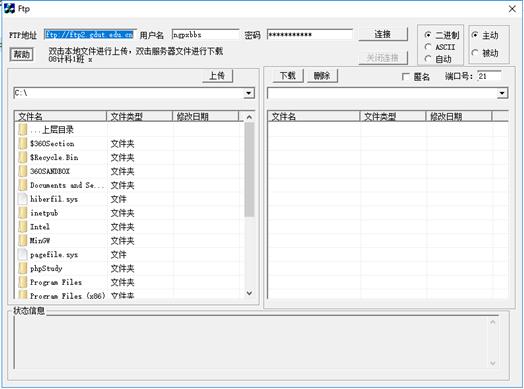The height and width of the screenshot is (389, 524).
Task: Select the hiberfil.sys file icon
Action: 23,199
